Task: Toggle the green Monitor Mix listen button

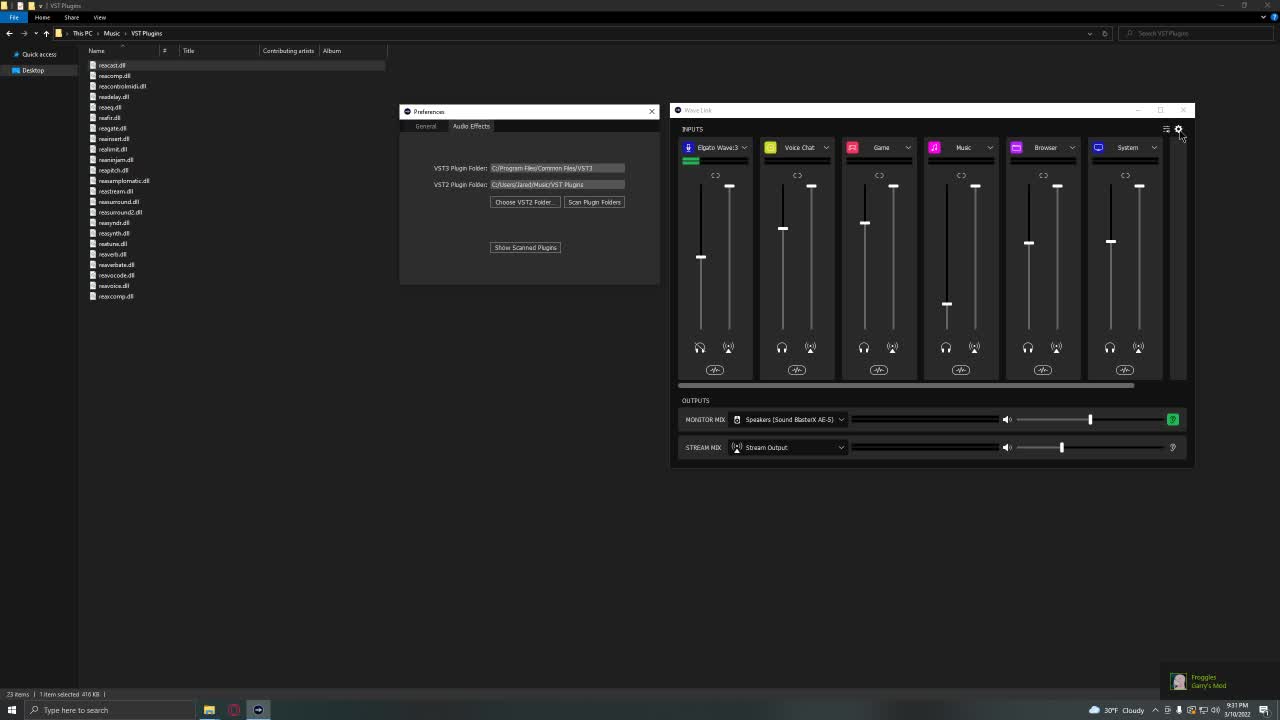Action: tap(1173, 420)
